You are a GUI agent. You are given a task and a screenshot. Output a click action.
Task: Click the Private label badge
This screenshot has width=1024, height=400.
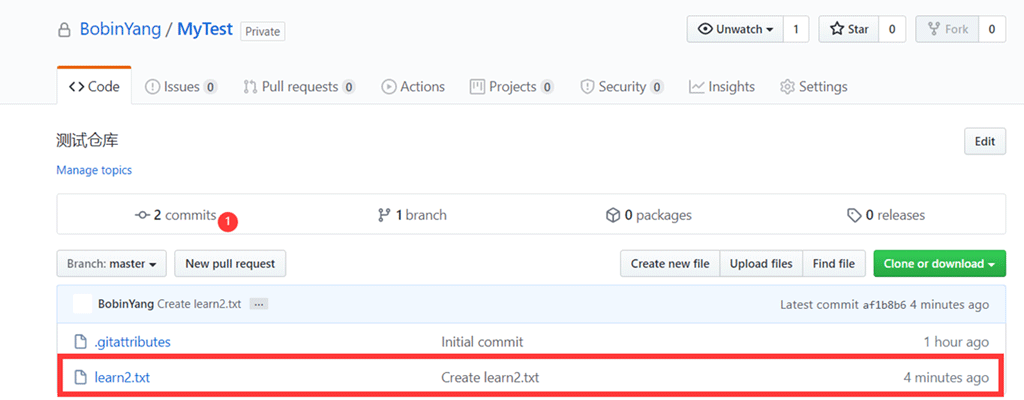[x=263, y=31]
